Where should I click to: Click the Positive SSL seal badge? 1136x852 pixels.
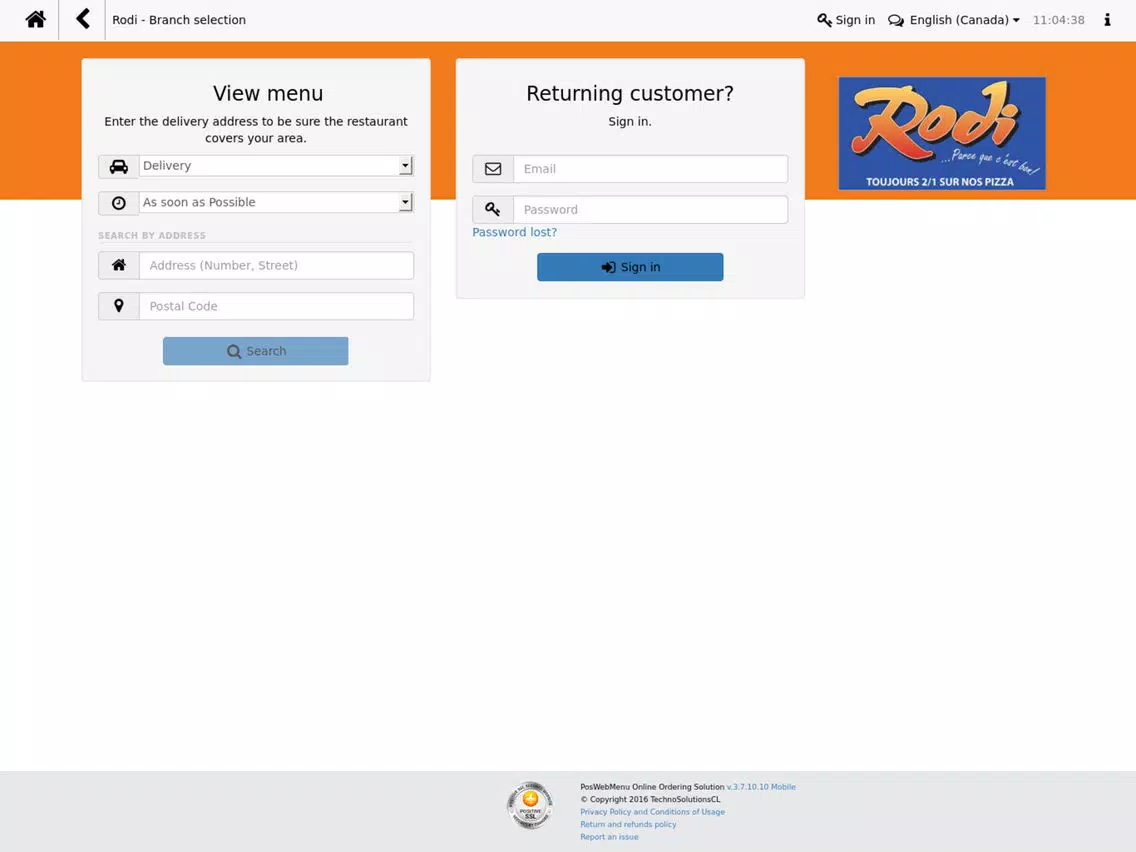point(530,805)
